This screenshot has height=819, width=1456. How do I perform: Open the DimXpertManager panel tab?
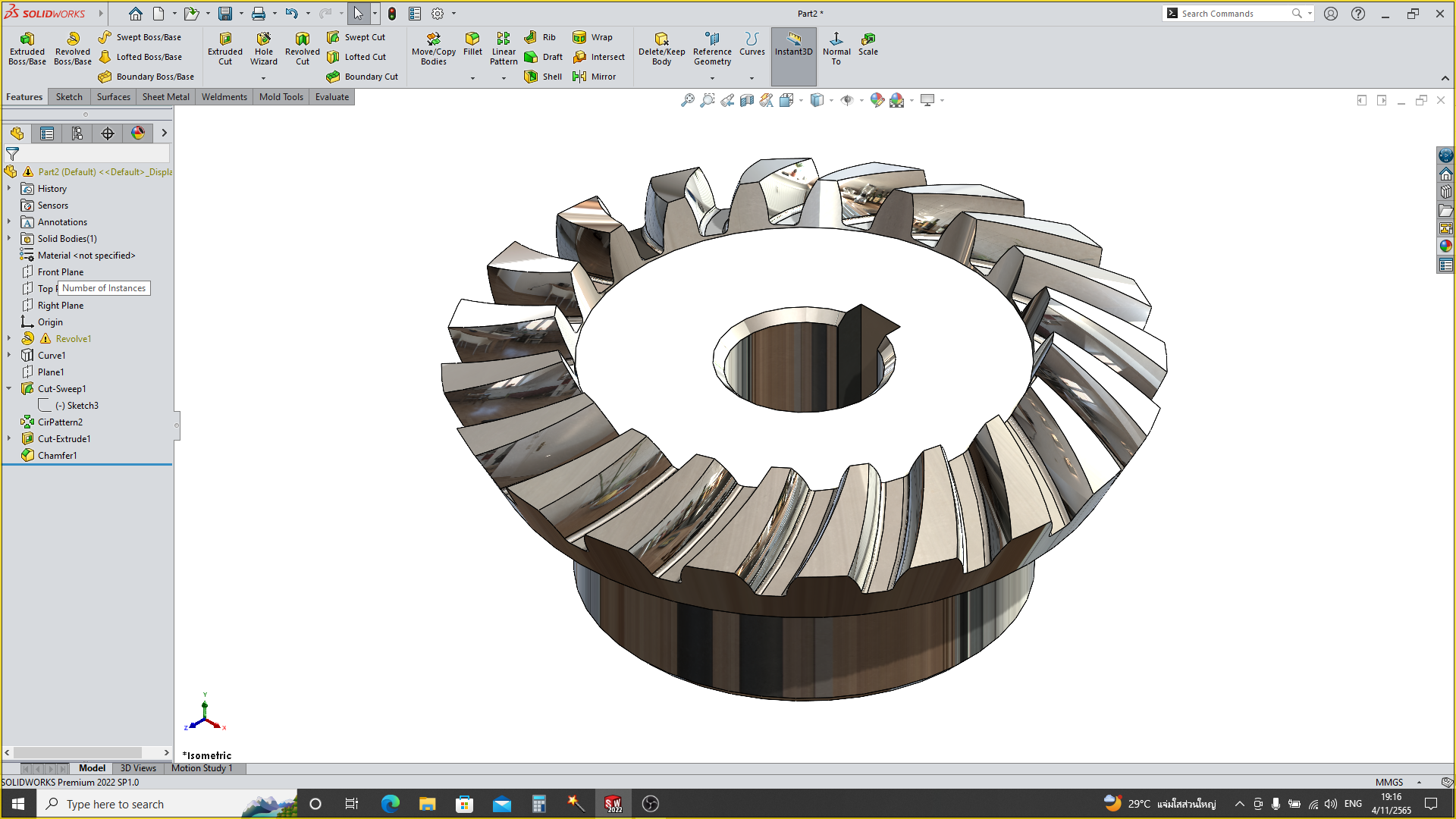[108, 133]
